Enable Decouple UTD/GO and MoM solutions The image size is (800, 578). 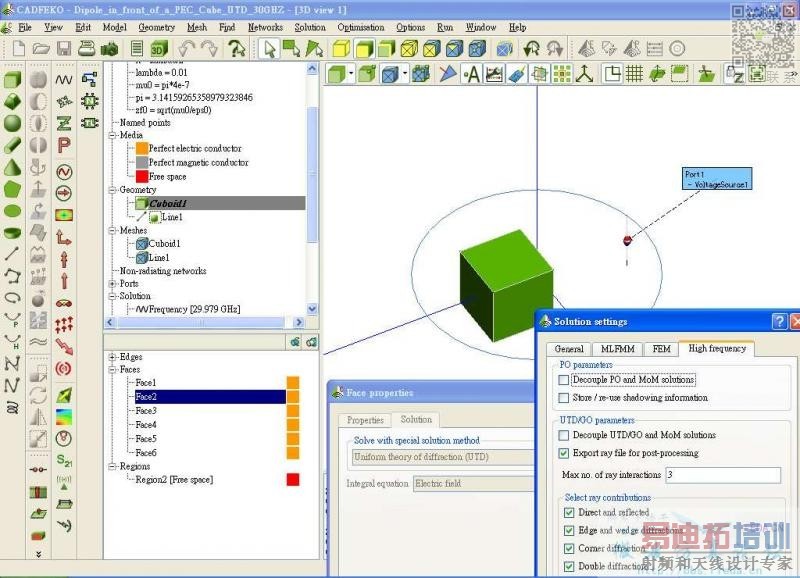click(564, 435)
